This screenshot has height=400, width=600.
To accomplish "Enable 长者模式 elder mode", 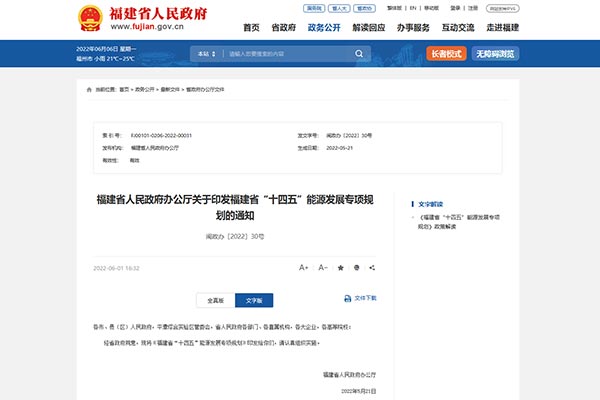I will click(x=448, y=53).
